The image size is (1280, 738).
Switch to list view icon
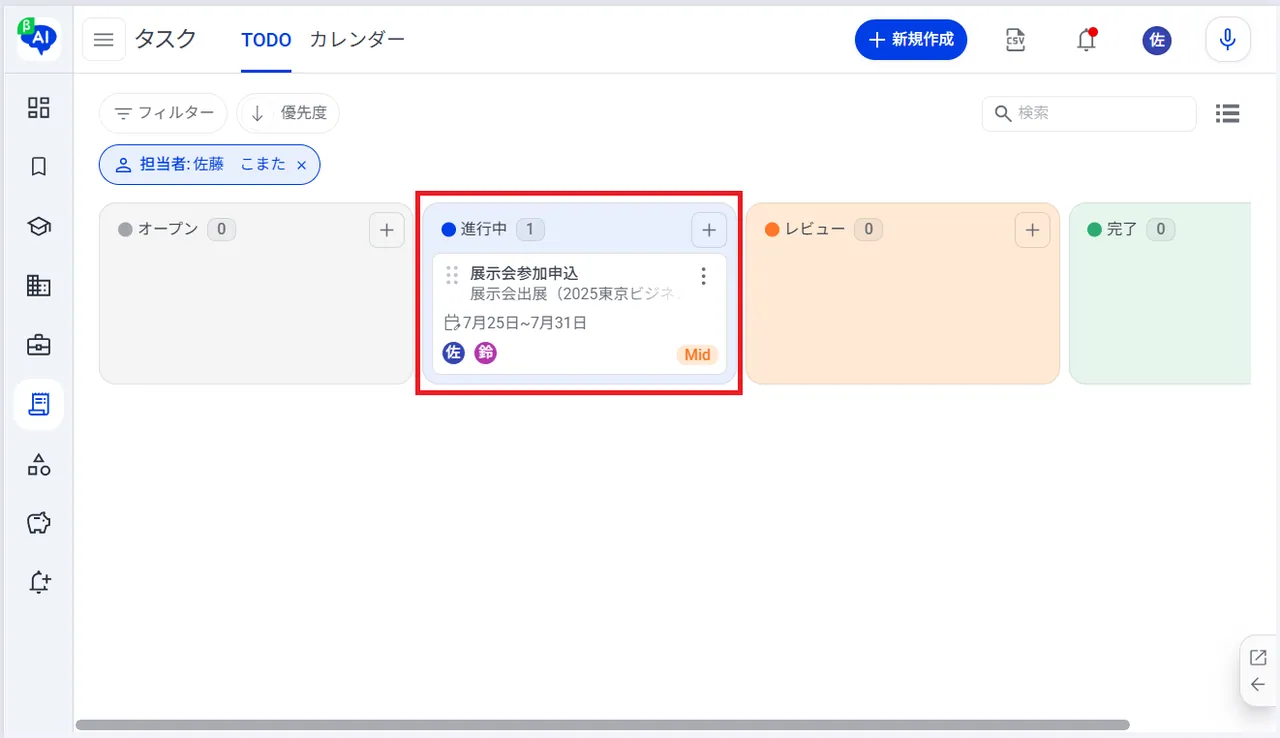tap(1228, 114)
